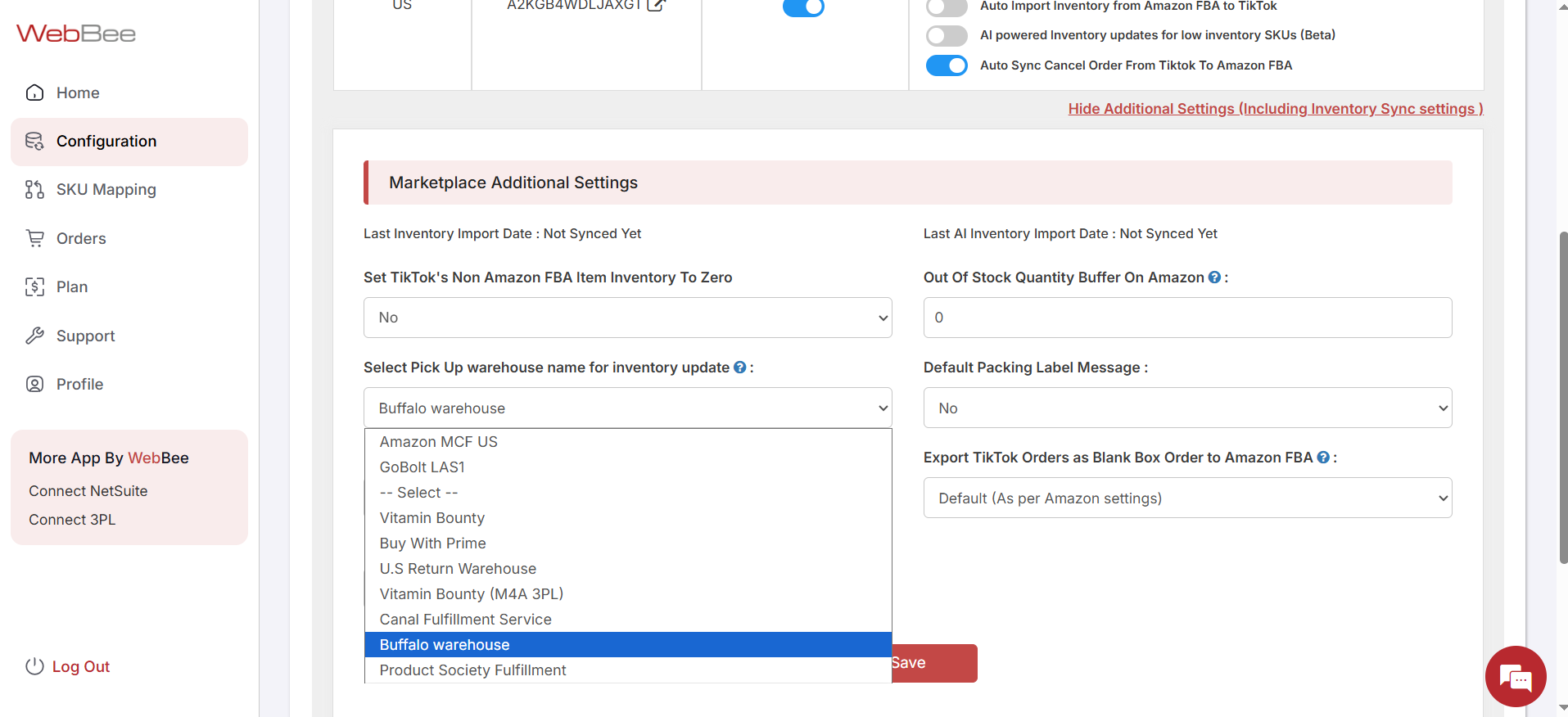
Task: Click Hide Additional Settings link
Action: pos(1275,109)
